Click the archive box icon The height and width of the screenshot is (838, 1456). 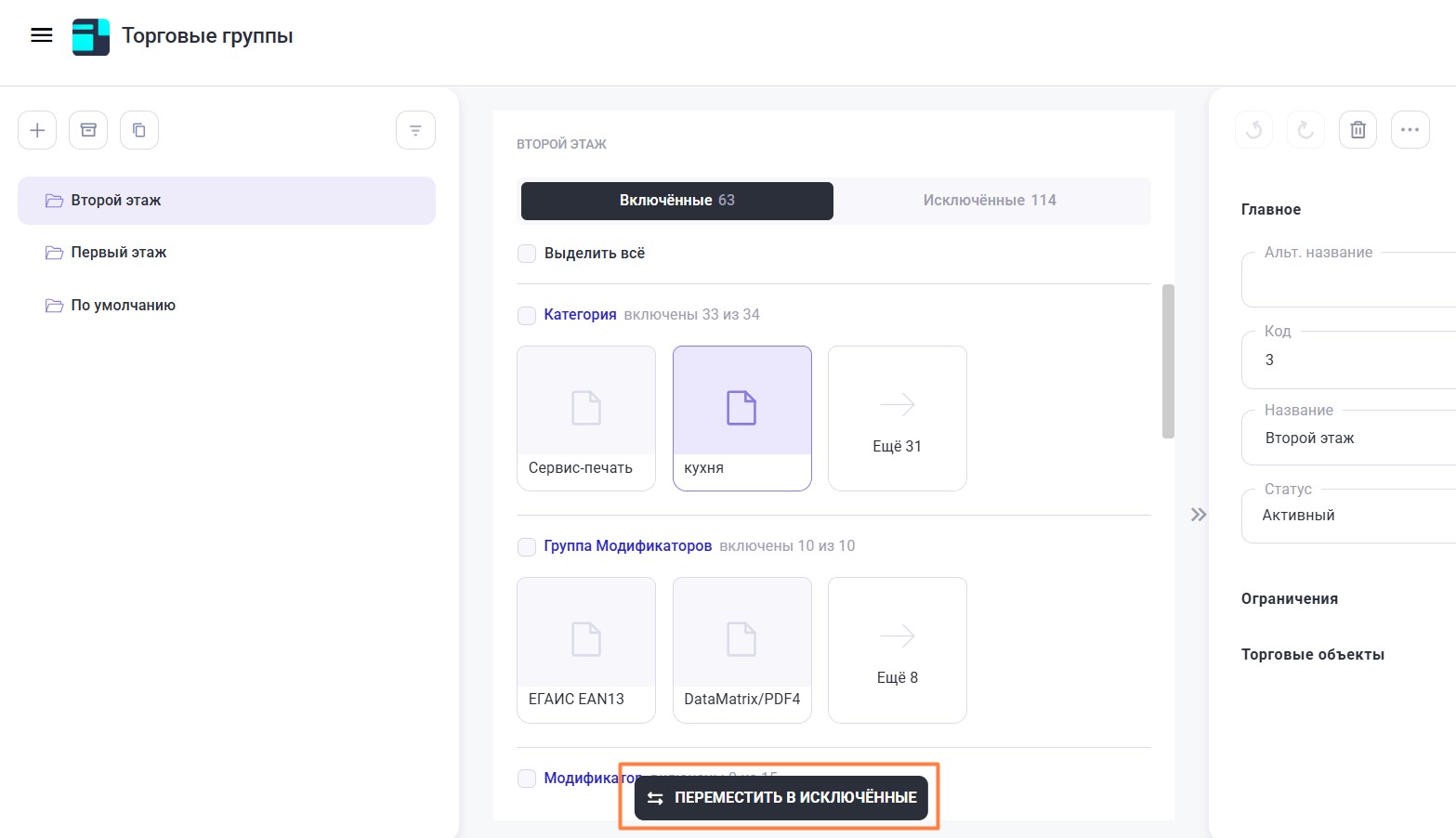tap(88, 130)
